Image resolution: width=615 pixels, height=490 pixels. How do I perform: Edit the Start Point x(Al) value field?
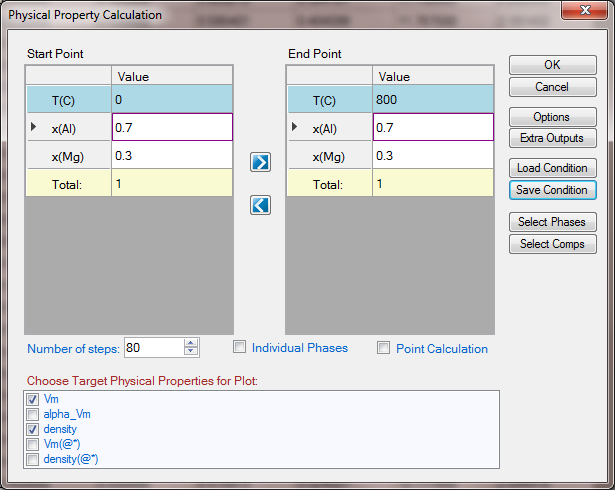172,128
